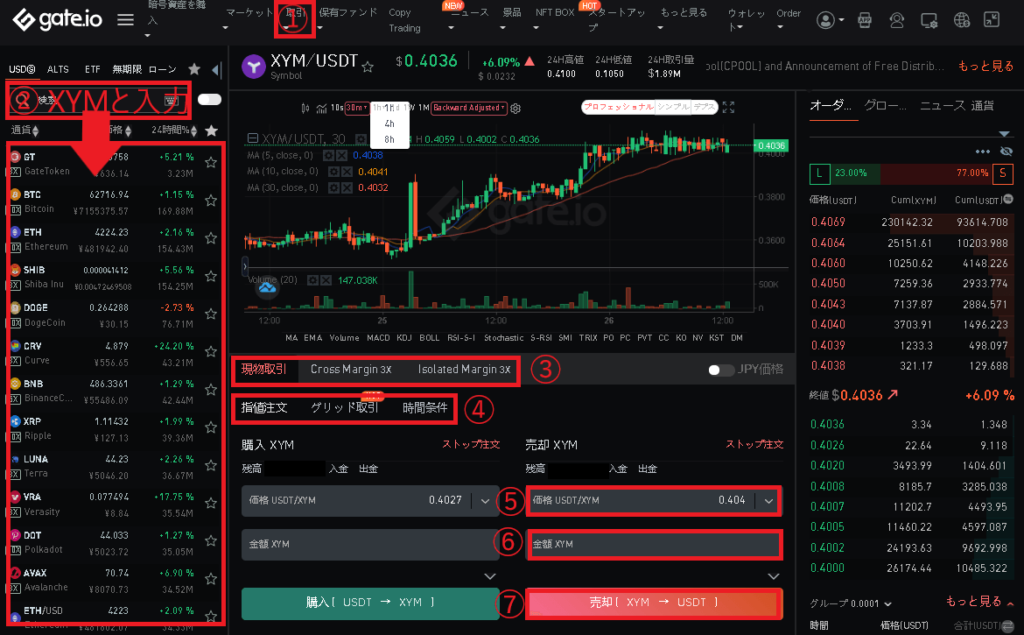Open the app download icon in header
This screenshot has height=635, width=1024.
point(865,20)
